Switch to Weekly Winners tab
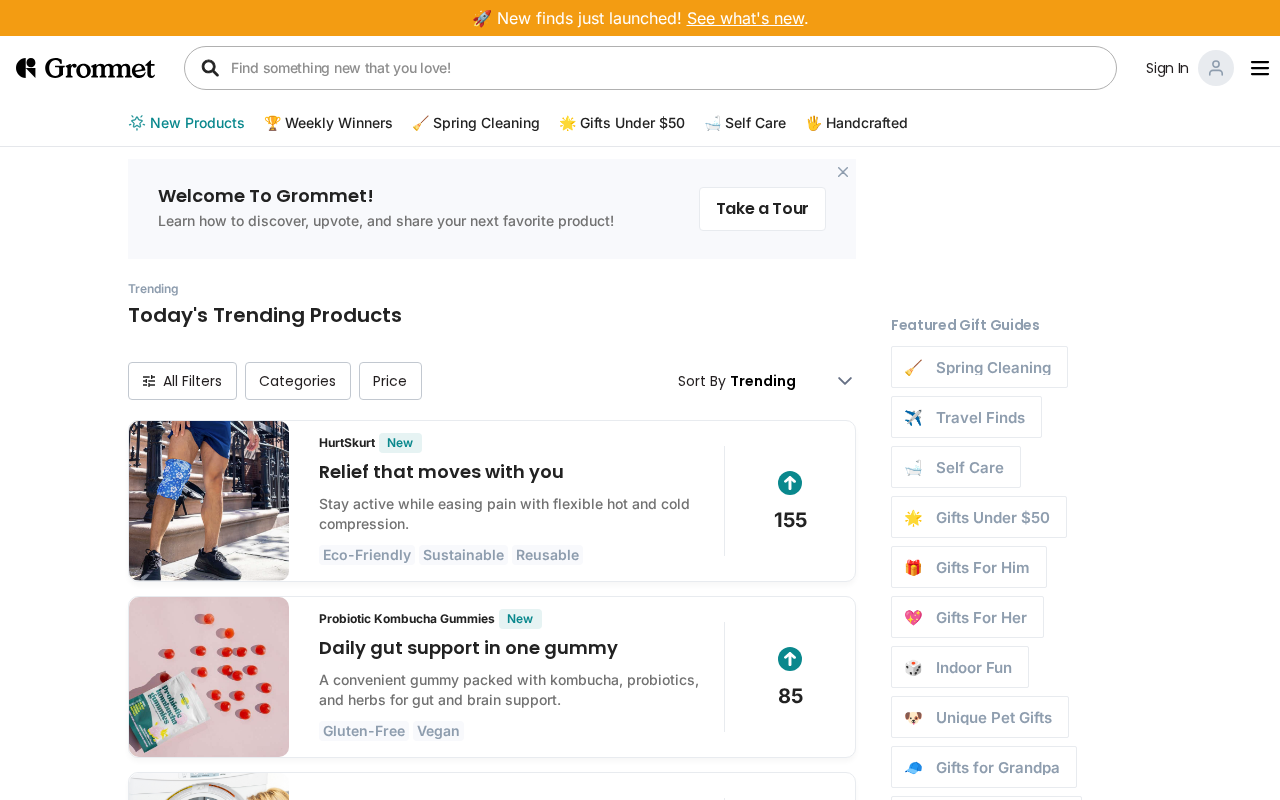The image size is (1280, 800). tap(328, 123)
